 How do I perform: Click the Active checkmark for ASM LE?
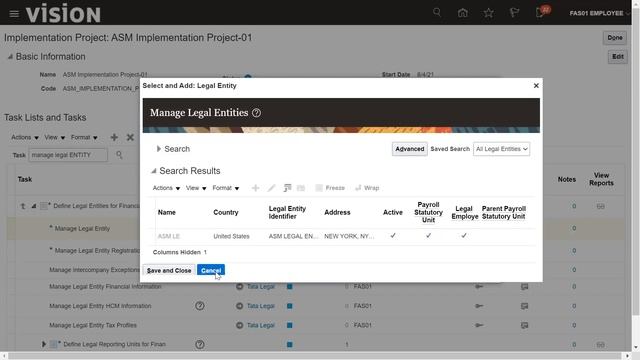[393, 236]
